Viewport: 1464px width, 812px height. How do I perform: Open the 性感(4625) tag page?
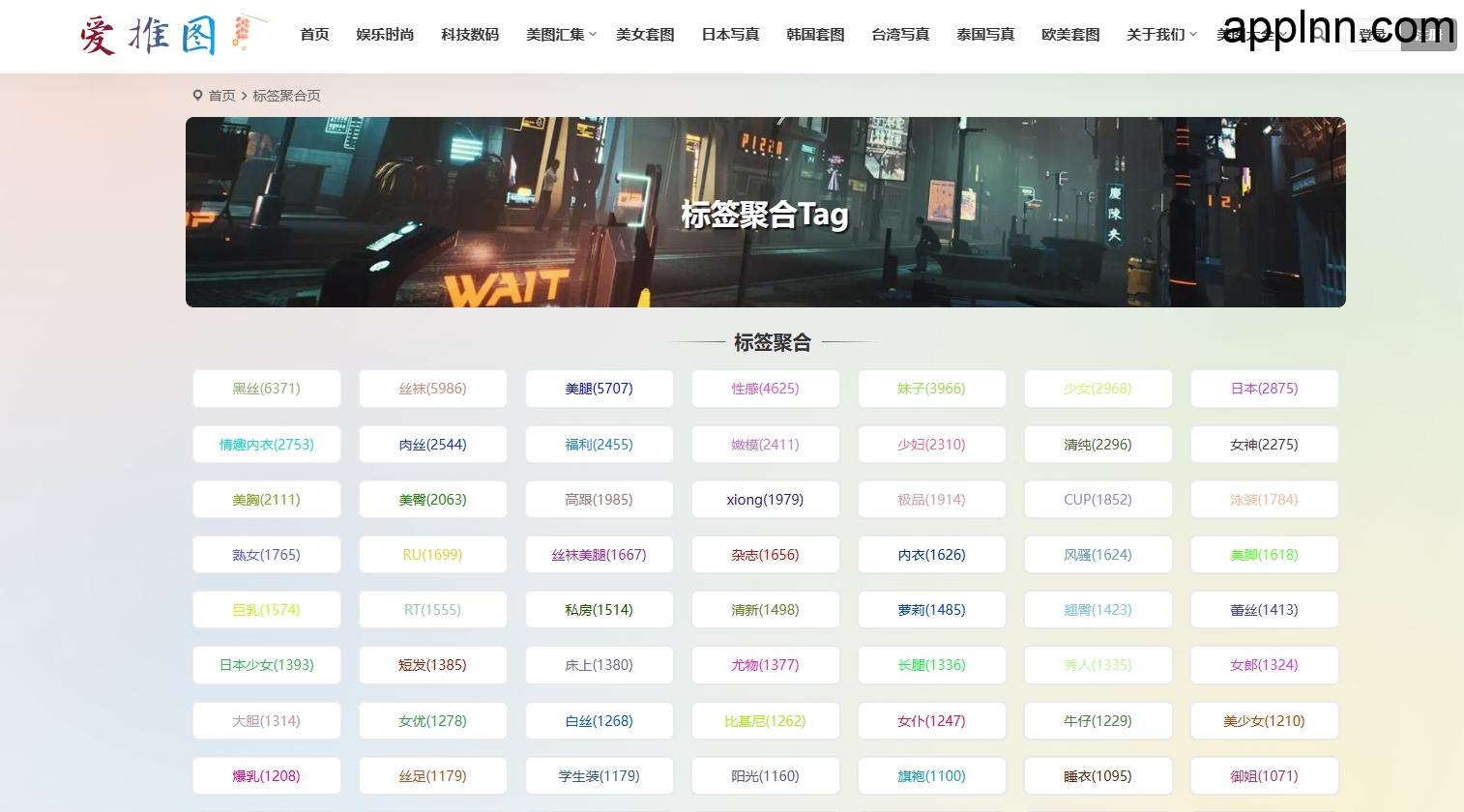pyautogui.click(x=765, y=388)
